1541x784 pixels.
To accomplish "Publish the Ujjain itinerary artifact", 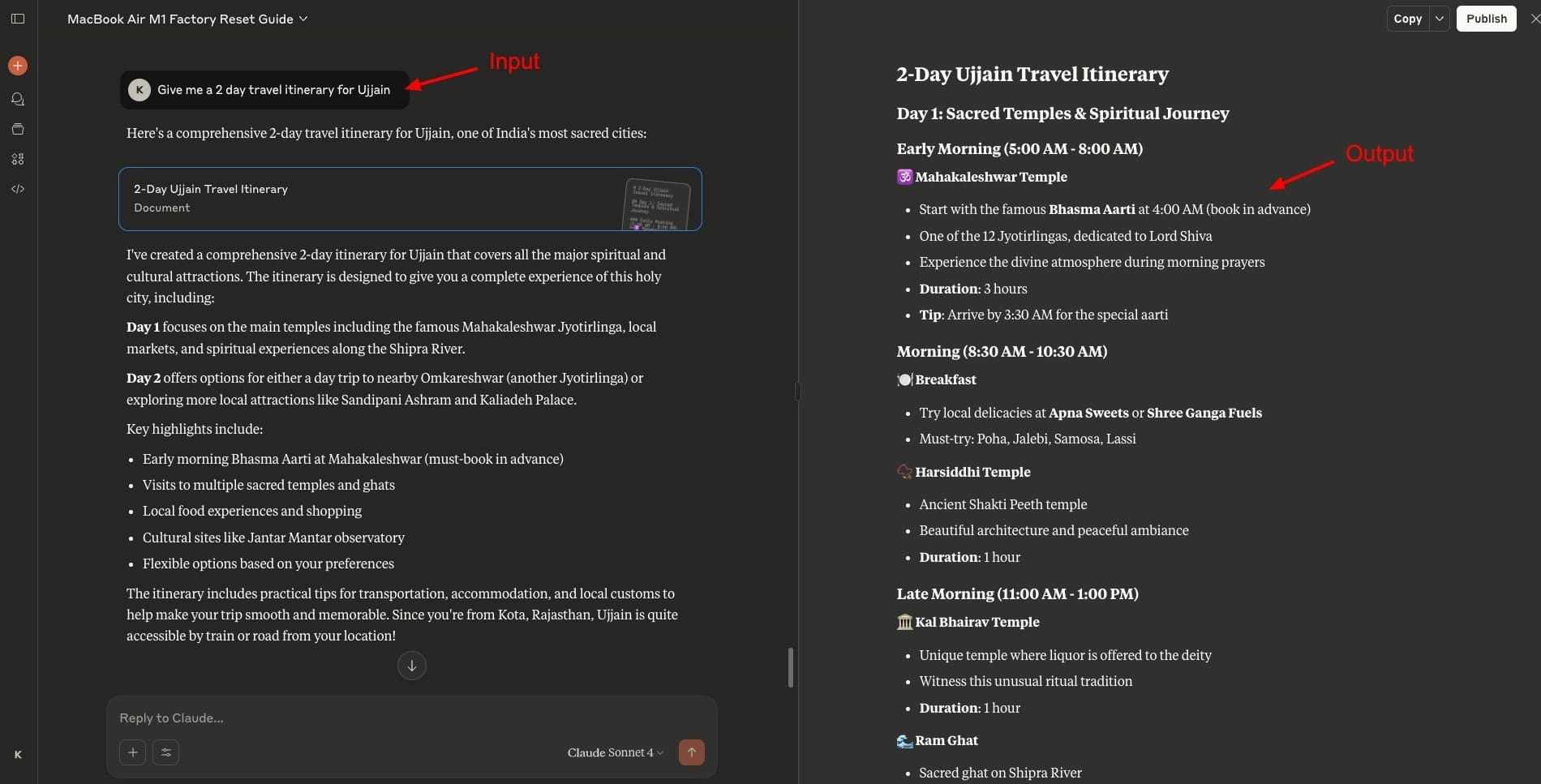I will 1486,19.
